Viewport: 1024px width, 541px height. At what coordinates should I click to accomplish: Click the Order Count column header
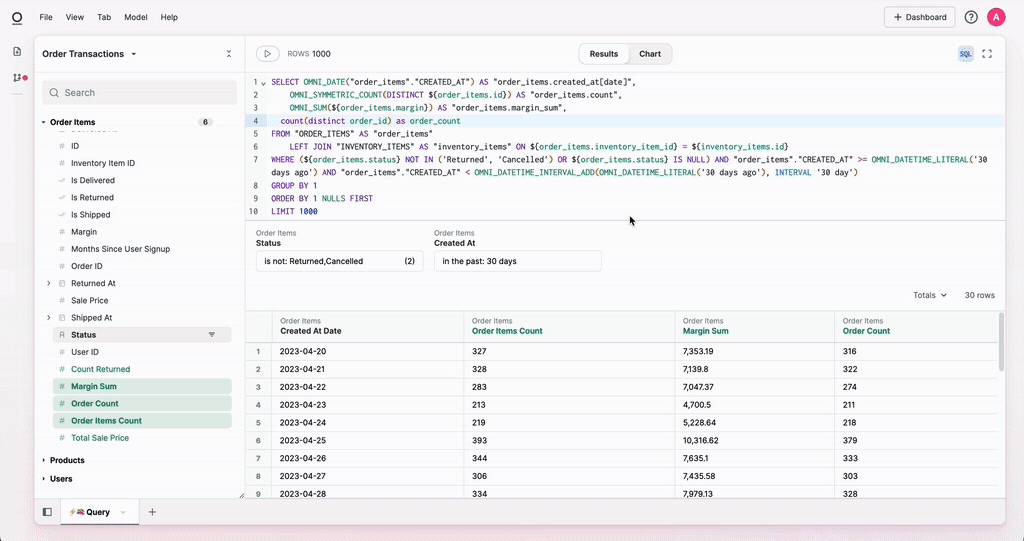916,326
